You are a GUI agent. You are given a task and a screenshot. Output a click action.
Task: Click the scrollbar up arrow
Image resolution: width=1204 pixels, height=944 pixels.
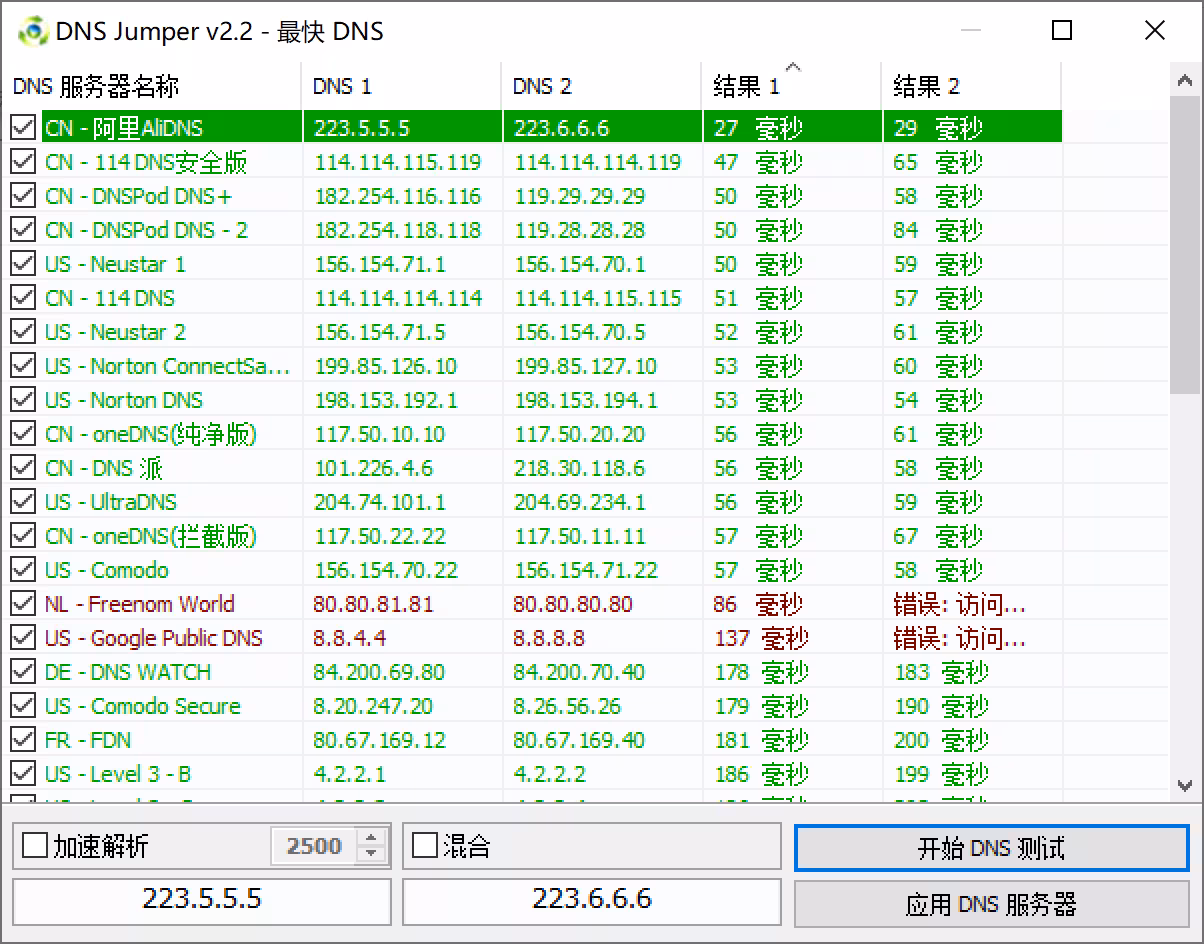1185,82
